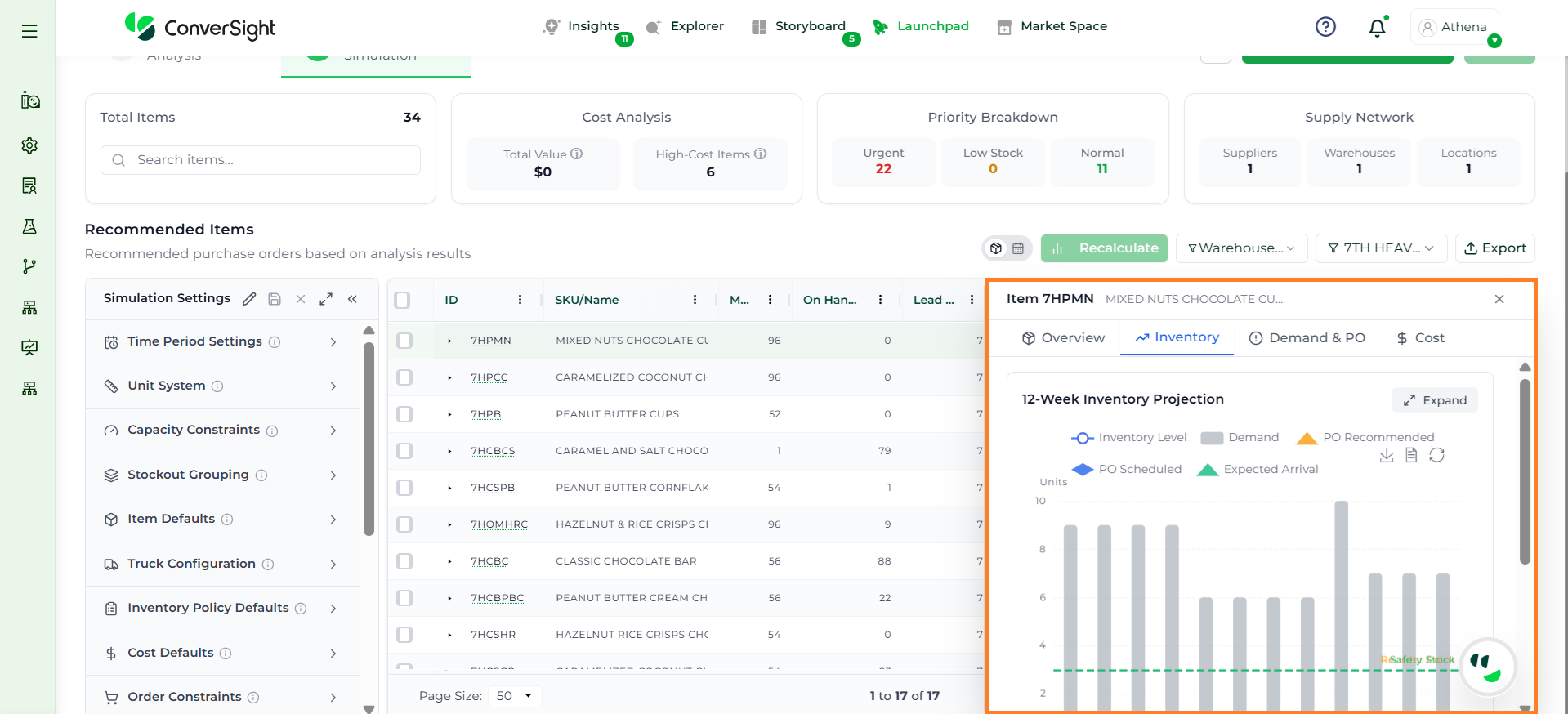Open the Warehouse filter dropdown
The image size is (1568, 714).
point(1241,248)
